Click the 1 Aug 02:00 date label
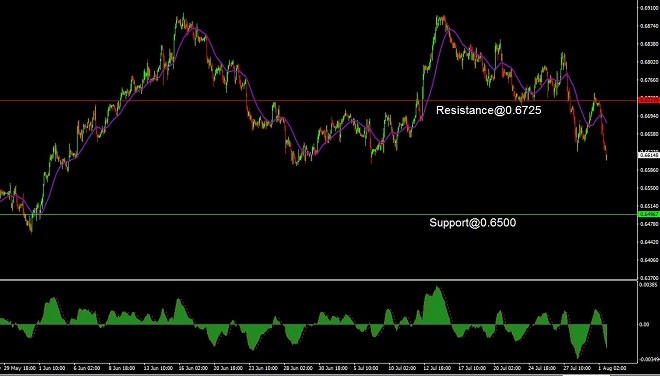This screenshot has width=660, height=376. (612, 368)
